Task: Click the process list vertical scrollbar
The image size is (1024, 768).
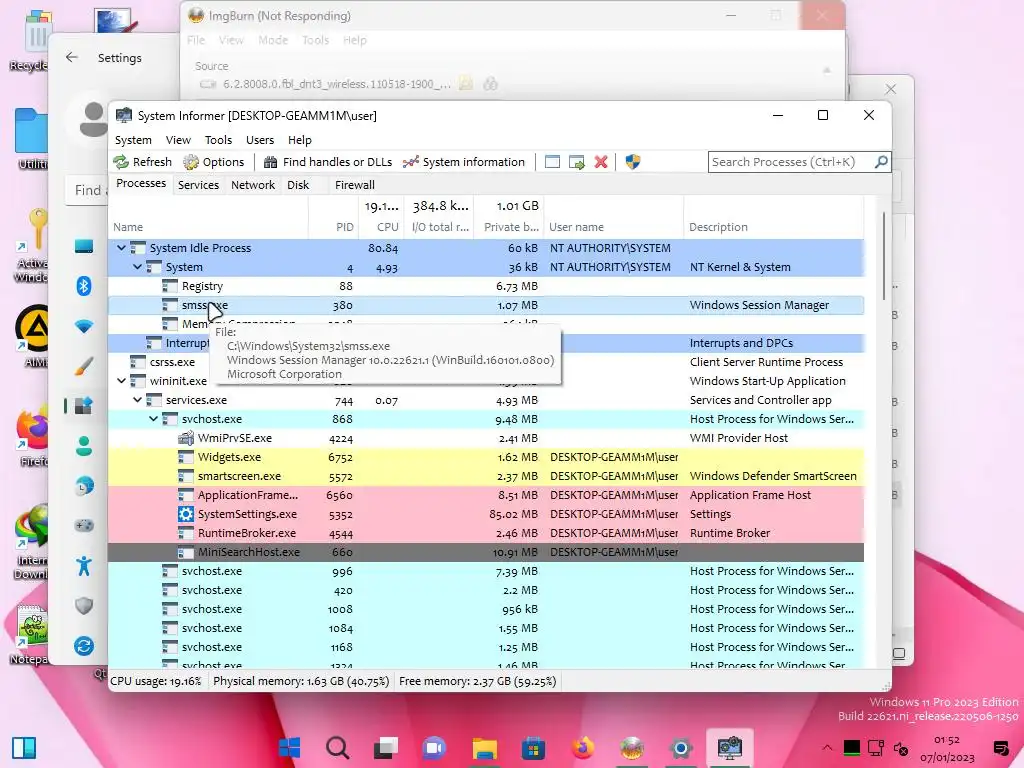Action: (x=884, y=256)
